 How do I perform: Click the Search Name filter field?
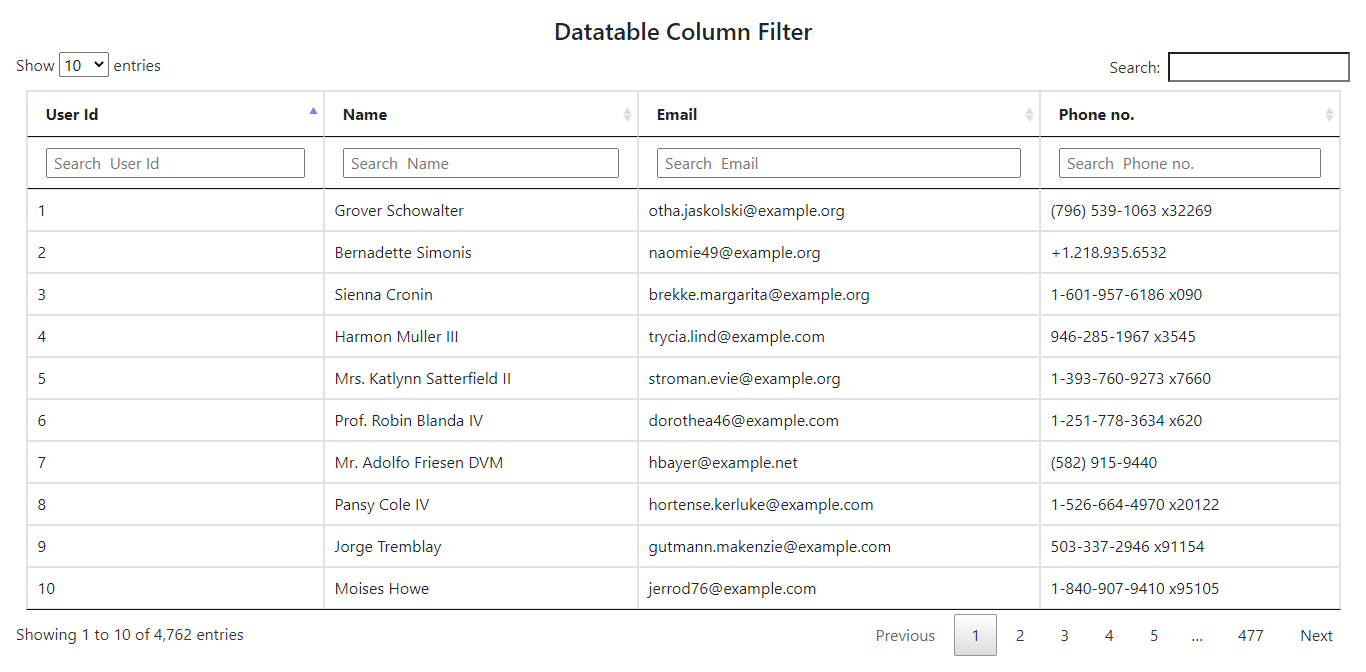click(481, 163)
